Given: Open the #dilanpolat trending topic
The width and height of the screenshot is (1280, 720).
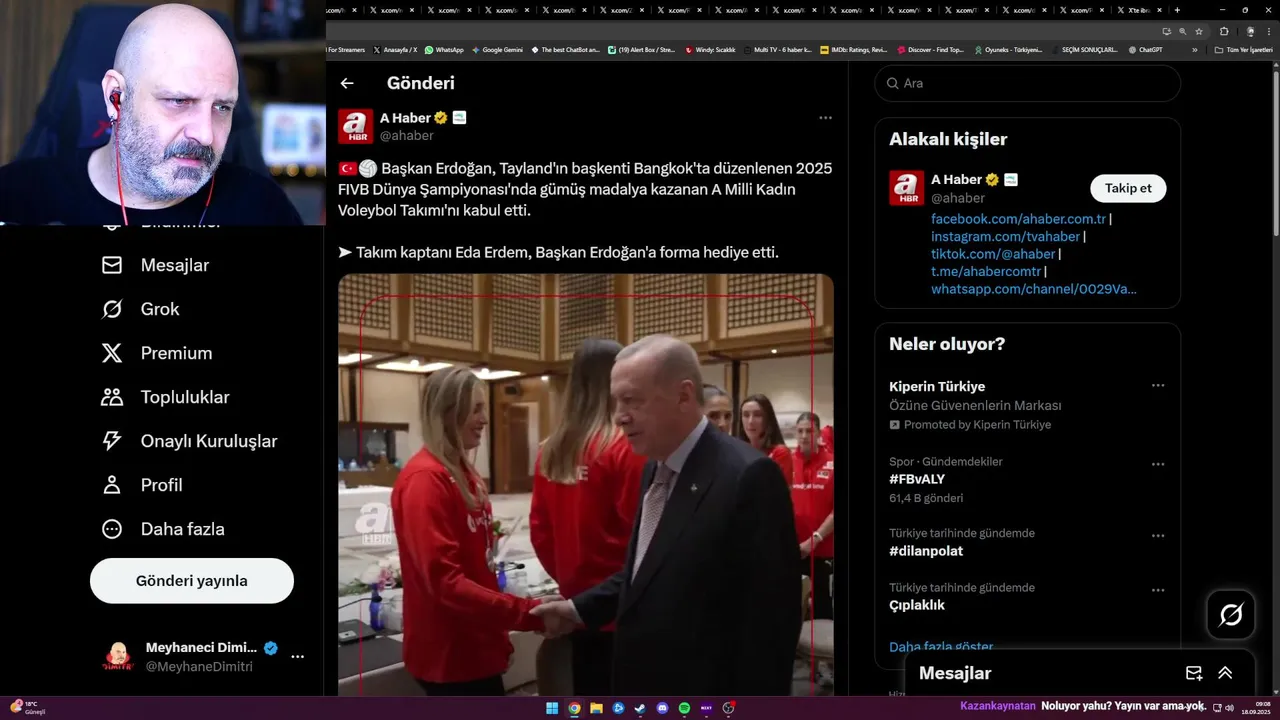Looking at the screenshot, I should coord(926,551).
